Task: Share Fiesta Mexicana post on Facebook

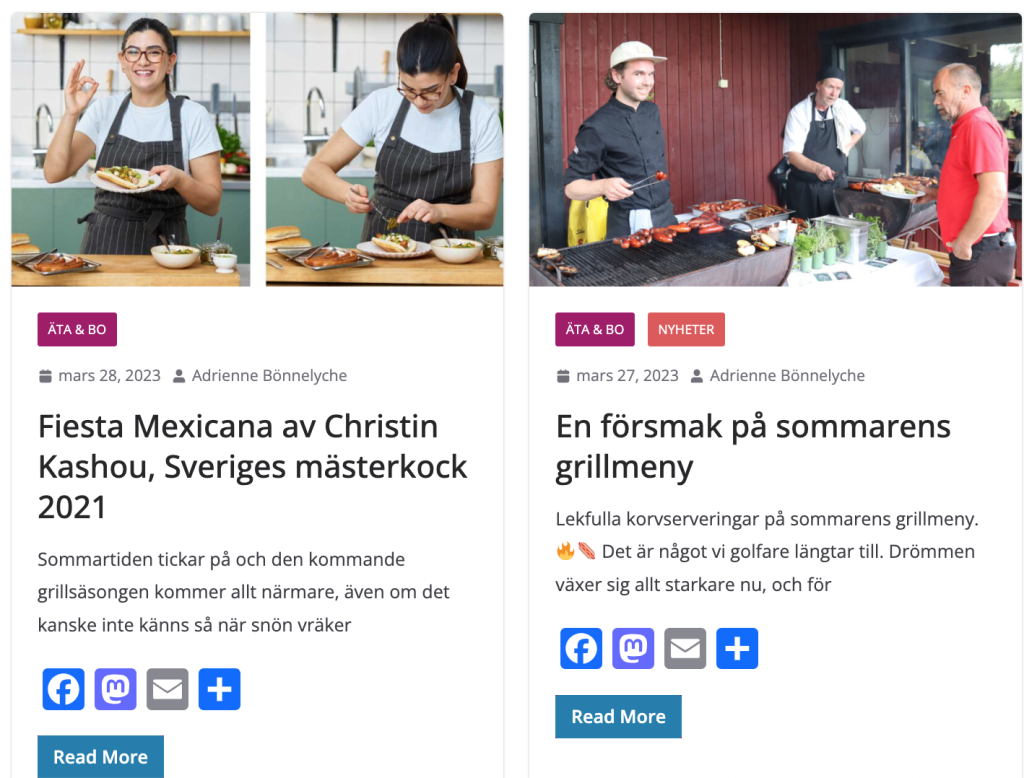Action: point(63,689)
